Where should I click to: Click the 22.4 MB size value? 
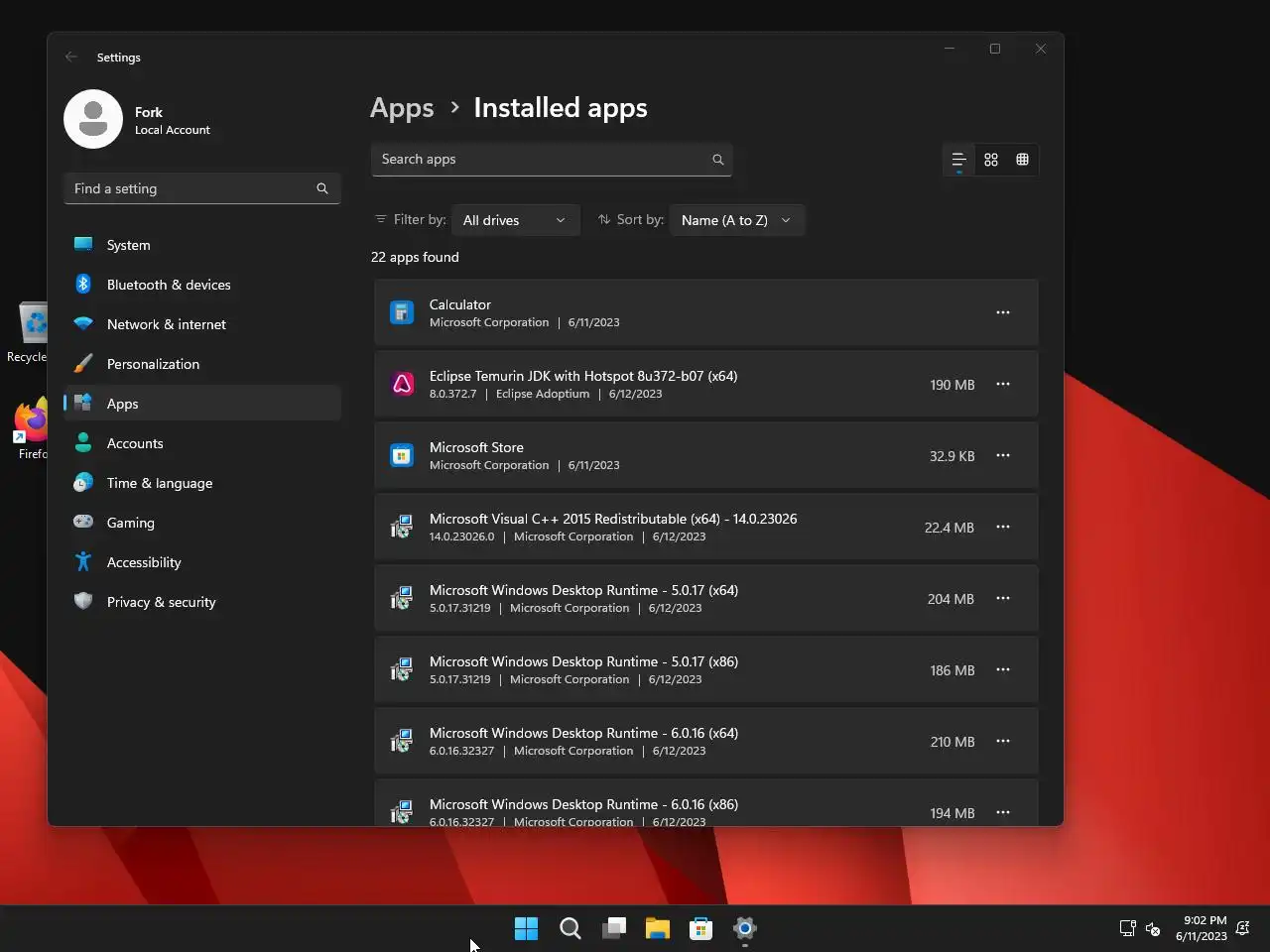[x=950, y=528]
